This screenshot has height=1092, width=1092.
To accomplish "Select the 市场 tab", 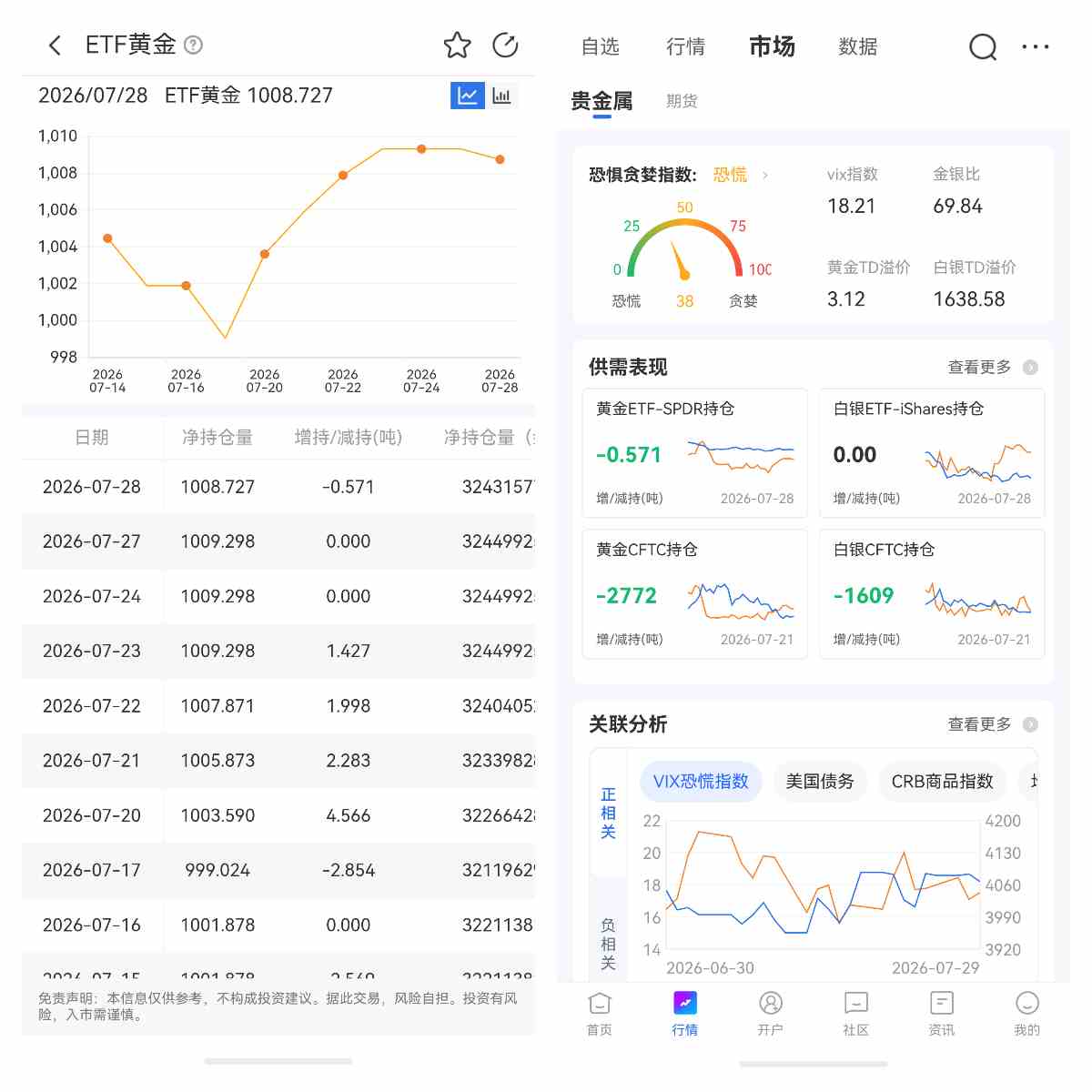I will (x=772, y=46).
